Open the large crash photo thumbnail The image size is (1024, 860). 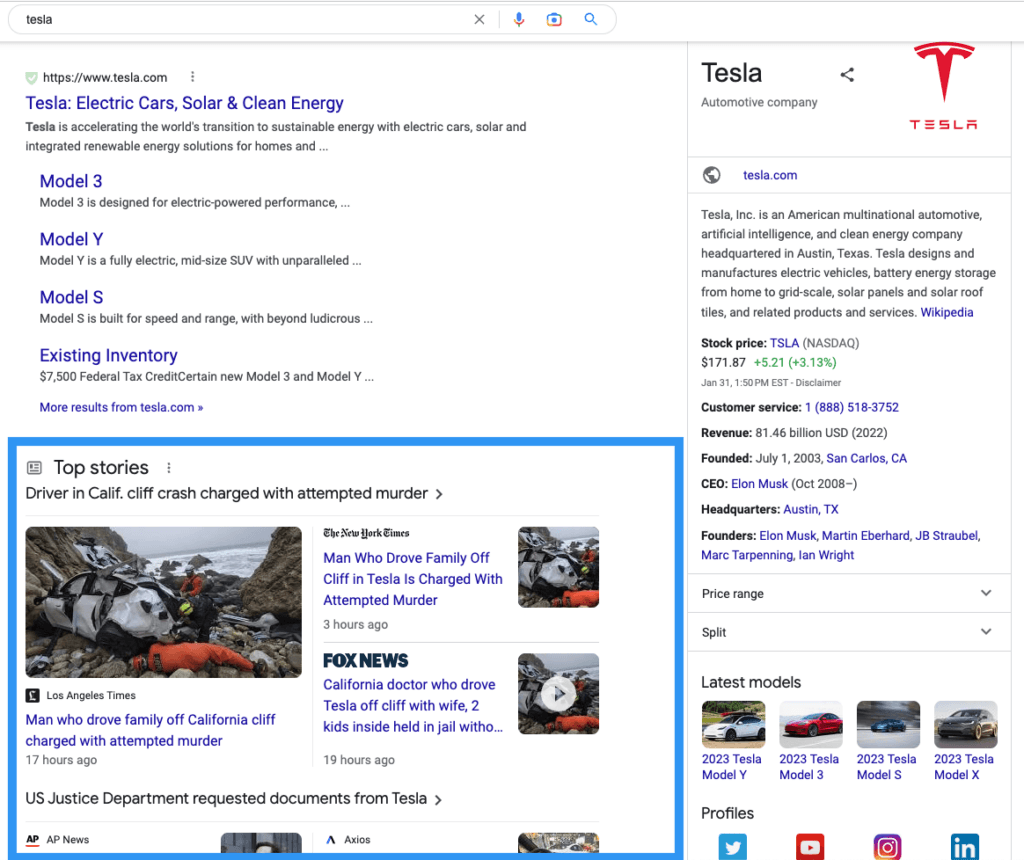click(x=163, y=602)
